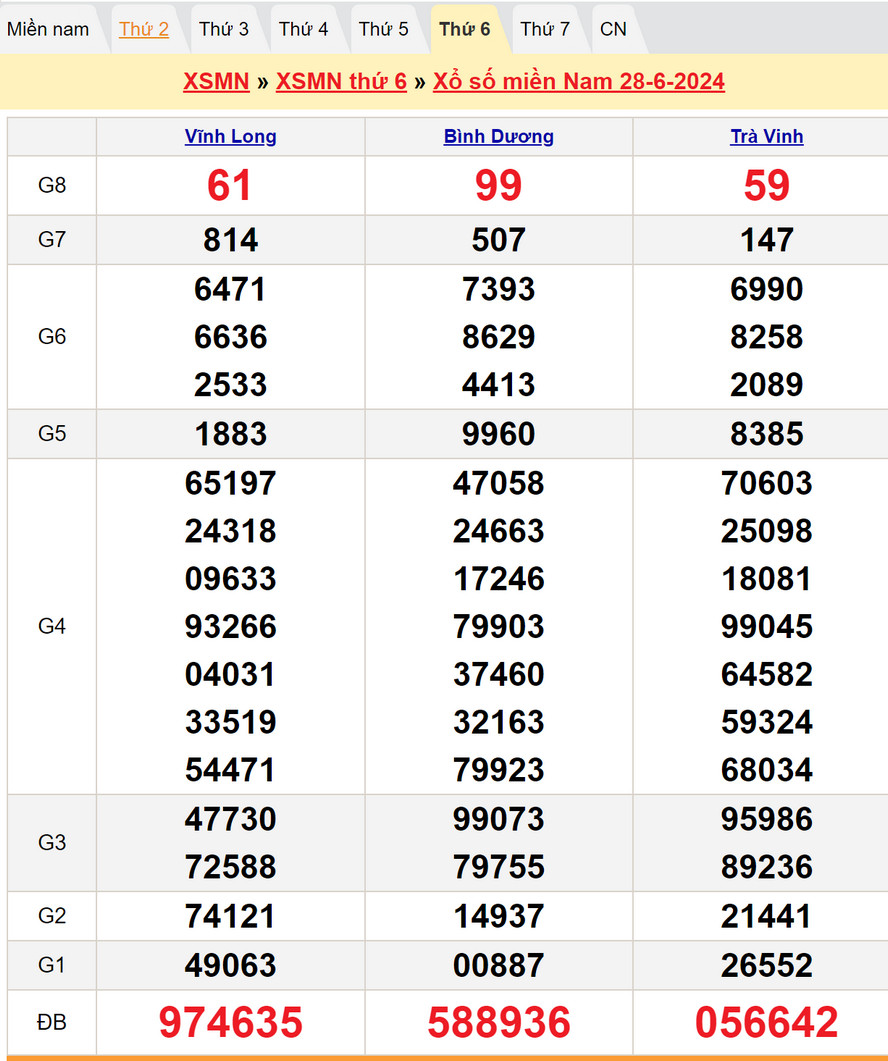This screenshot has width=888, height=1061.
Task: Click the XSMN breadcrumb link
Action: [216, 81]
